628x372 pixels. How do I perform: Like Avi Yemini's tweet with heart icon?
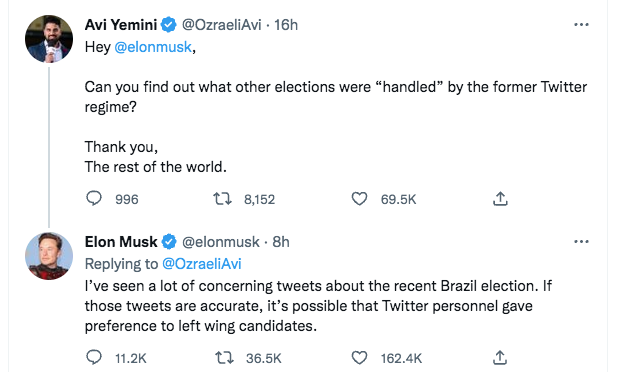[359, 199]
